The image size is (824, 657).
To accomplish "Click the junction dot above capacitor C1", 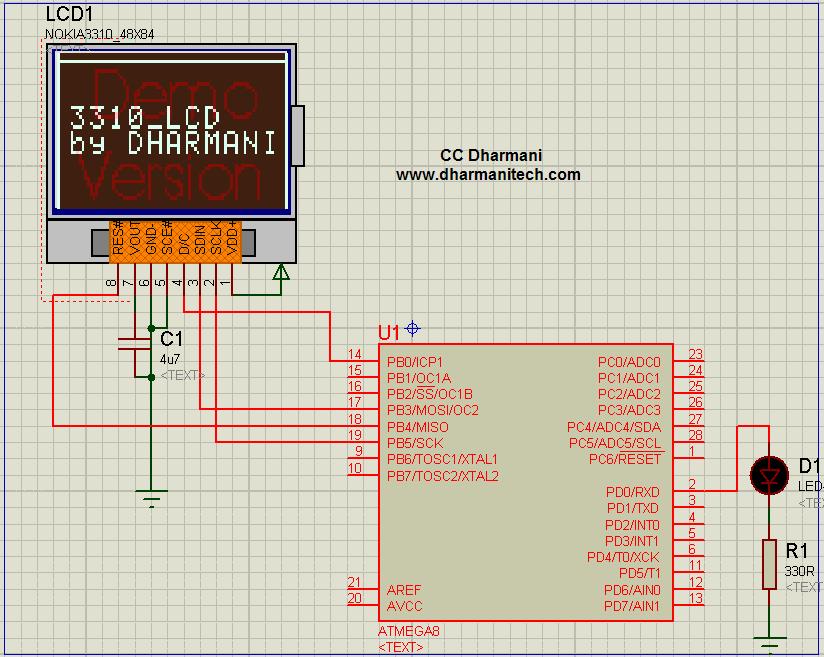I will 151,328.
